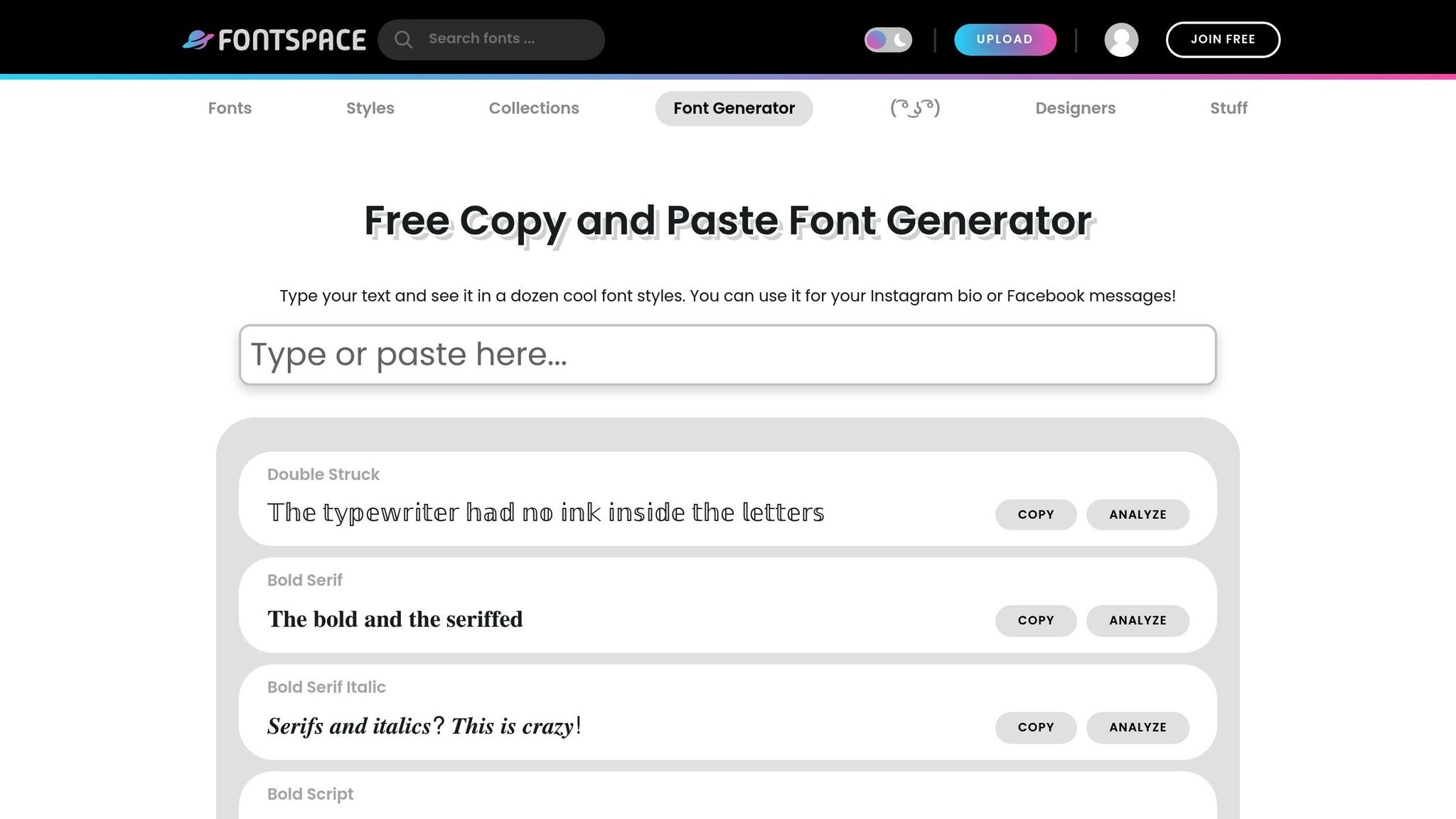Analyze the Bold Serif Italic style

(x=1137, y=727)
